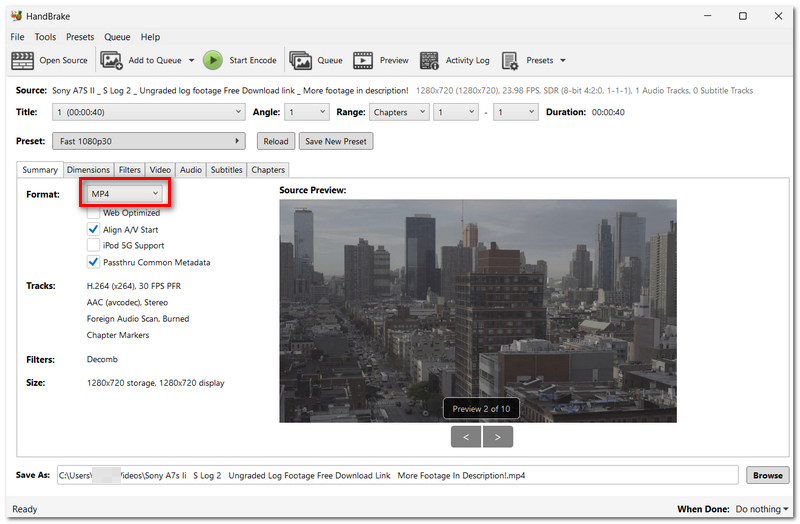Open the Activity Log icon
The height and width of the screenshot is (524, 800).
tap(429, 60)
